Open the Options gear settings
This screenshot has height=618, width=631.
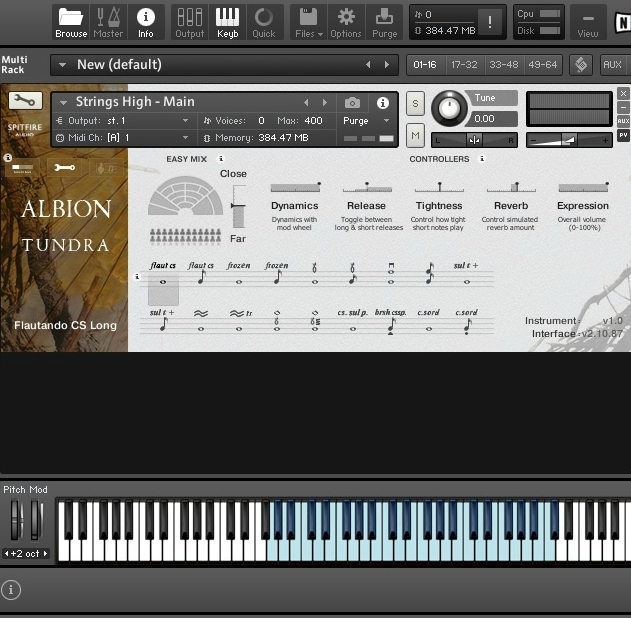(x=346, y=21)
